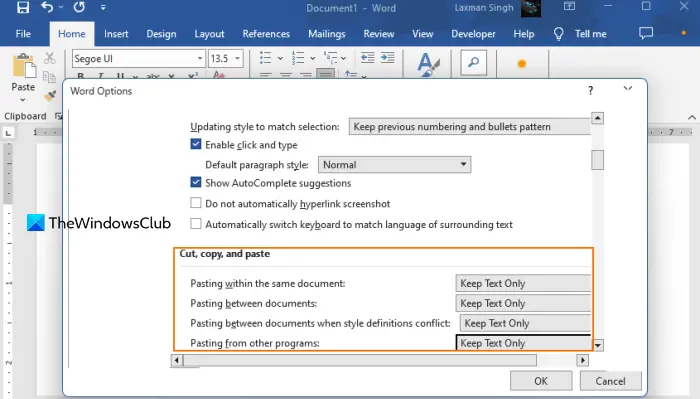The width and height of the screenshot is (700, 399).
Task: Switch to the Layout tab
Action: [209, 34]
